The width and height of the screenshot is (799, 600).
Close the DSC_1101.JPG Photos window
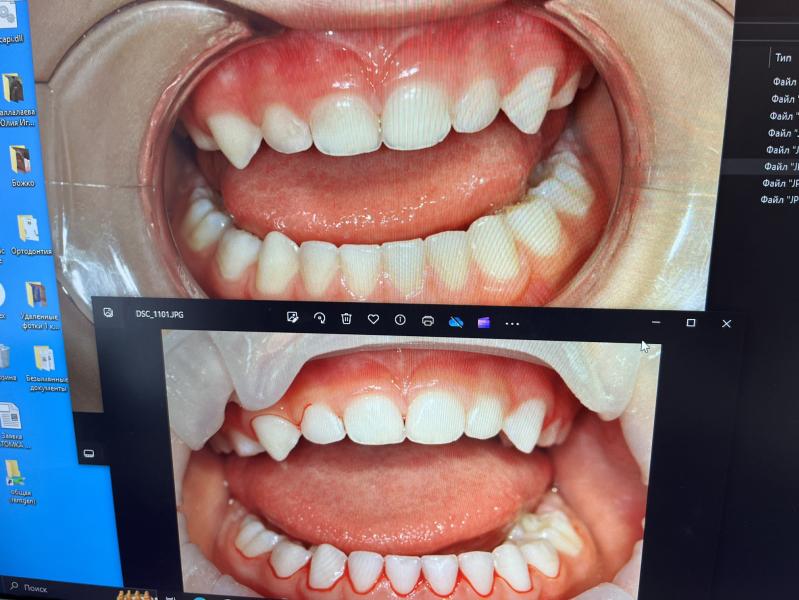tap(727, 324)
